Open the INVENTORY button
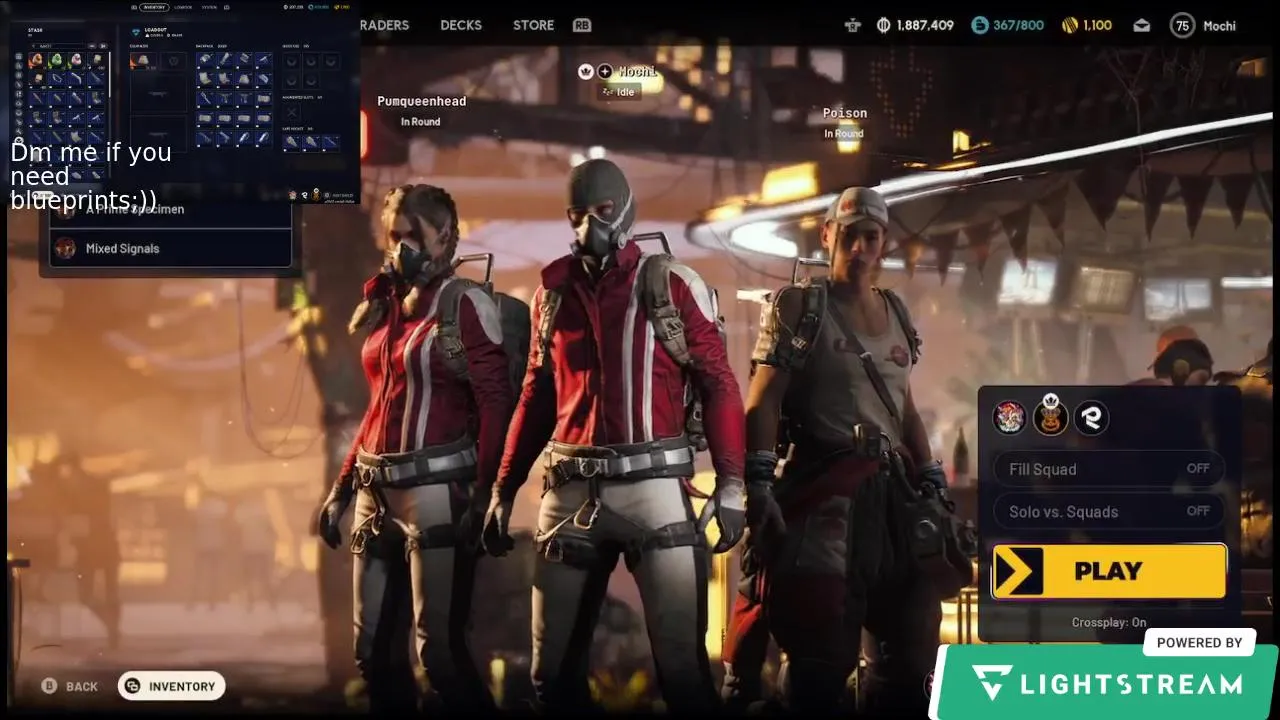Screen dimensions: 1280x720 click(171, 686)
